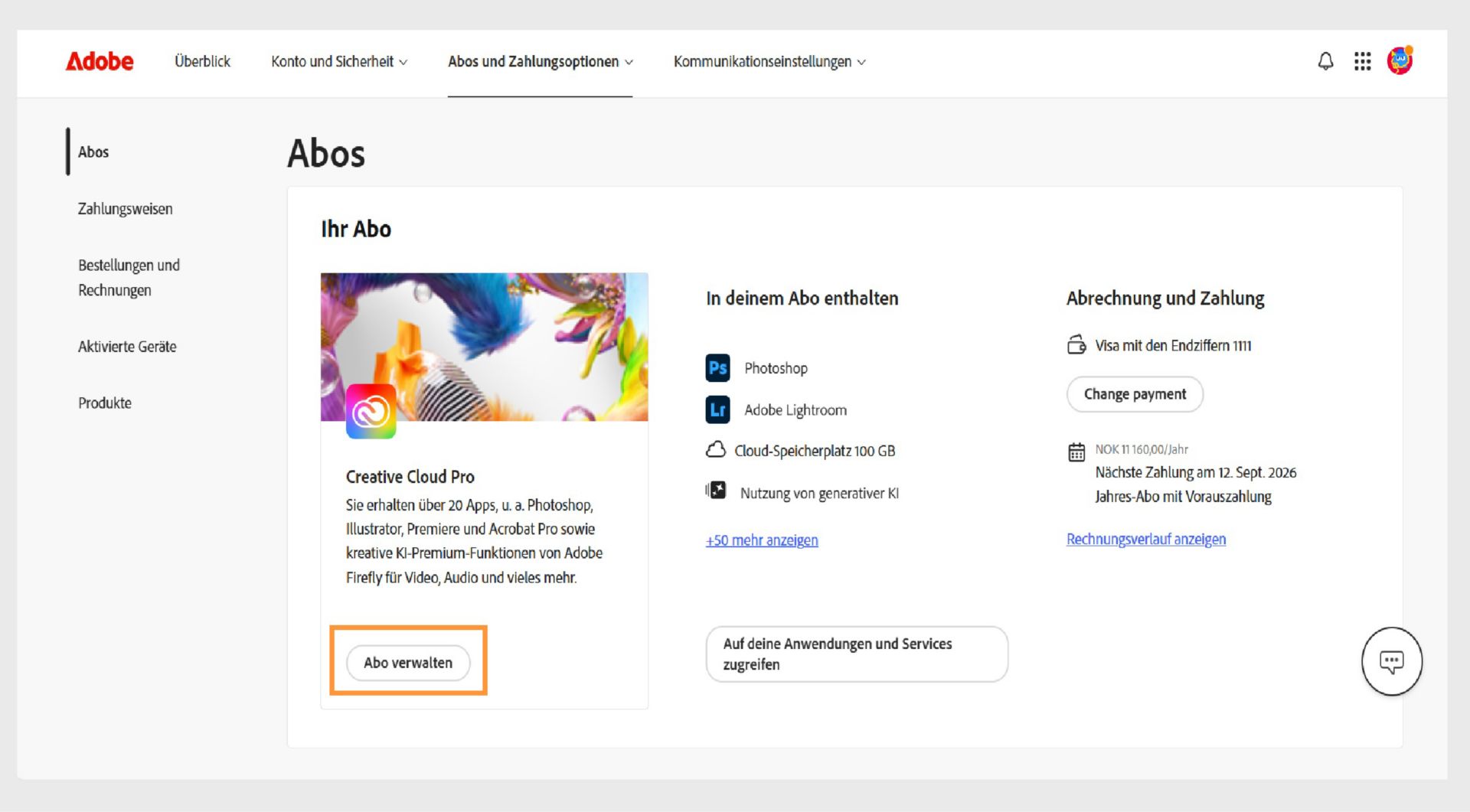The width and height of the screenshot is (1470, 812).
Task: Expand Kommunikationseinstellungen dropdown
Action: 769,62
